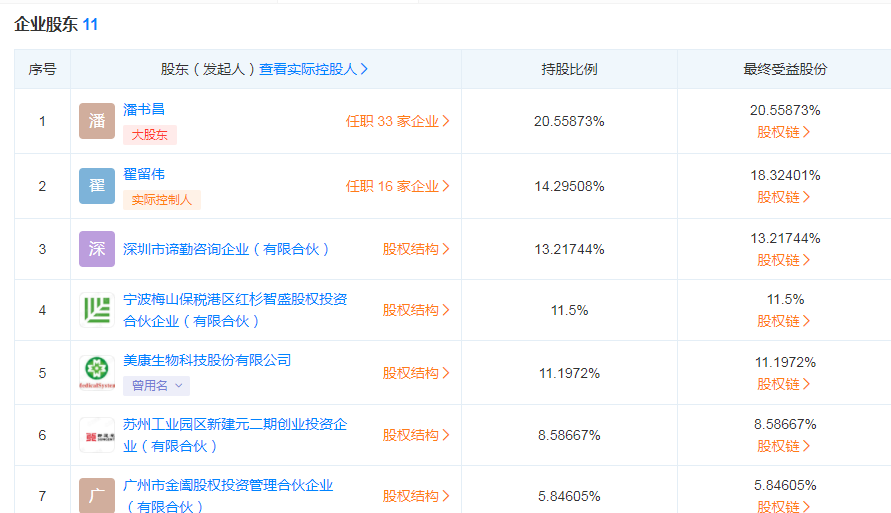Click the purple 深 avatar icon
Viewport: 891px width, 513px height.
(x=97, y=249)
